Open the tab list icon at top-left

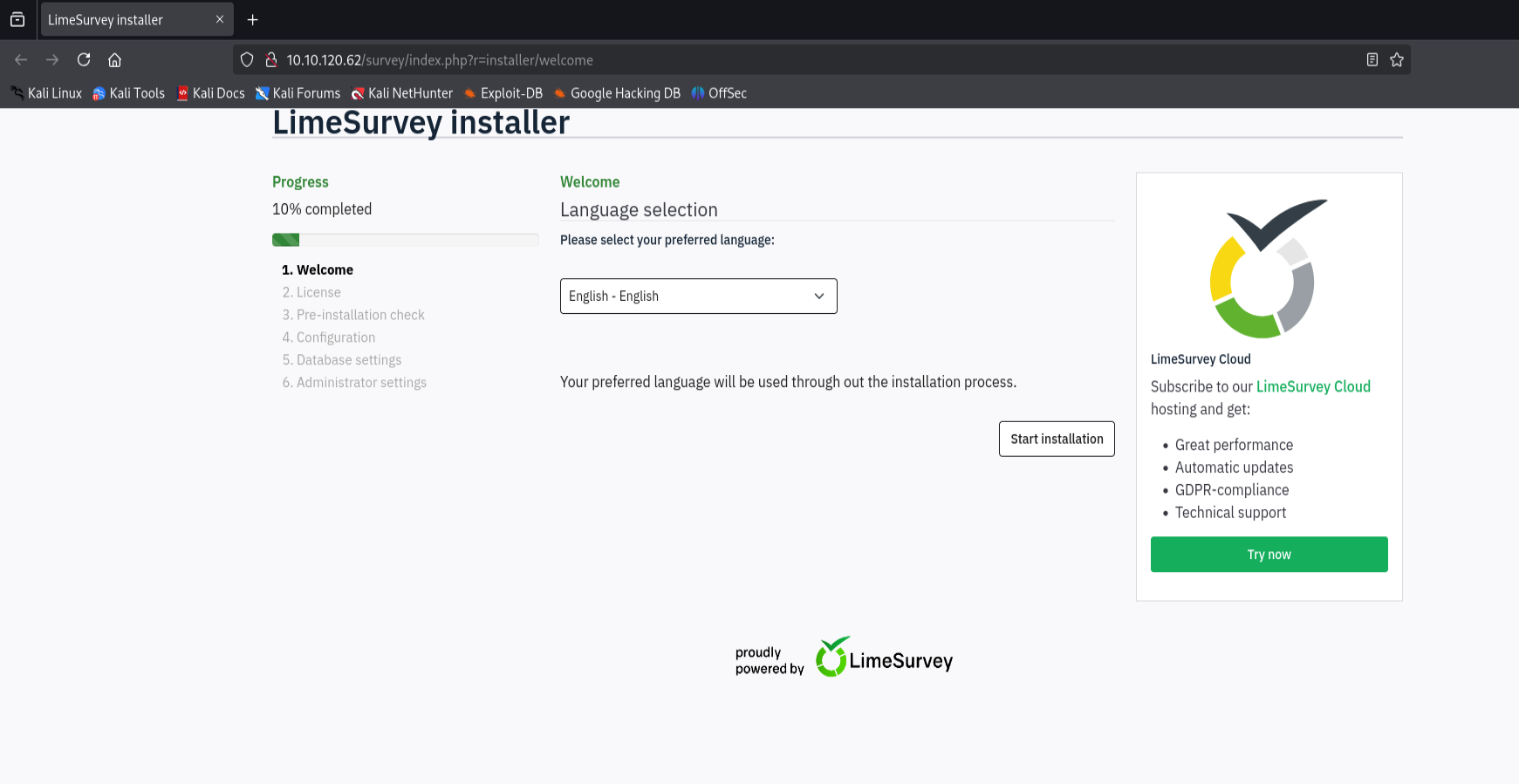[x=17, y=19]
